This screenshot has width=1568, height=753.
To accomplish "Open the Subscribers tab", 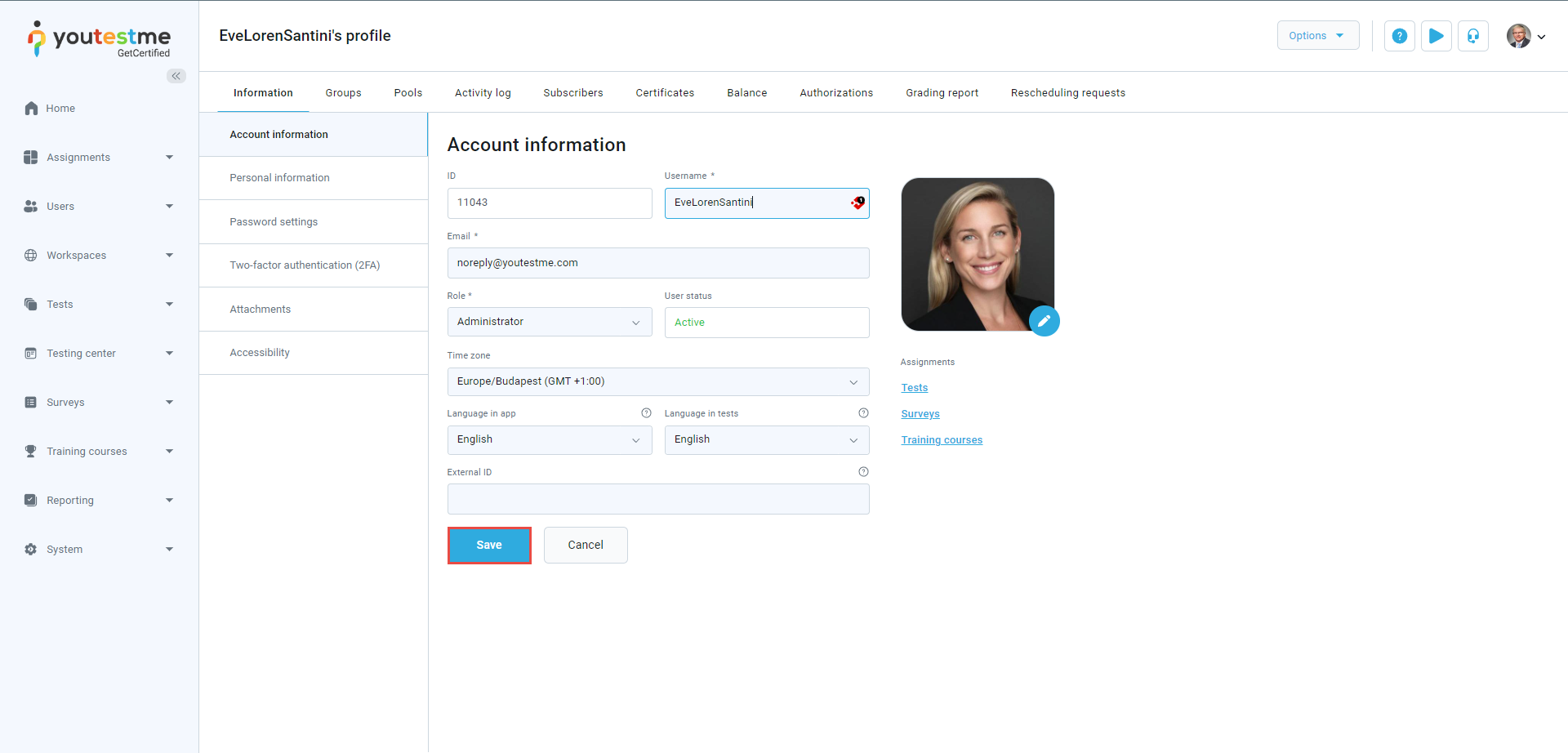I will coord(573,92).
